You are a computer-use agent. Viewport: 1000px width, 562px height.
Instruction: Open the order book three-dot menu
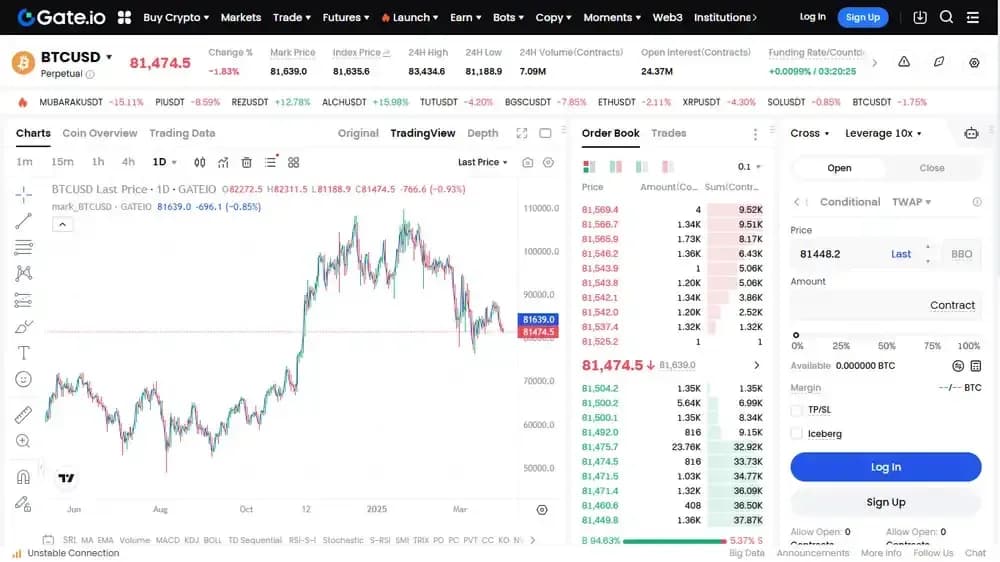click(755, 134)
